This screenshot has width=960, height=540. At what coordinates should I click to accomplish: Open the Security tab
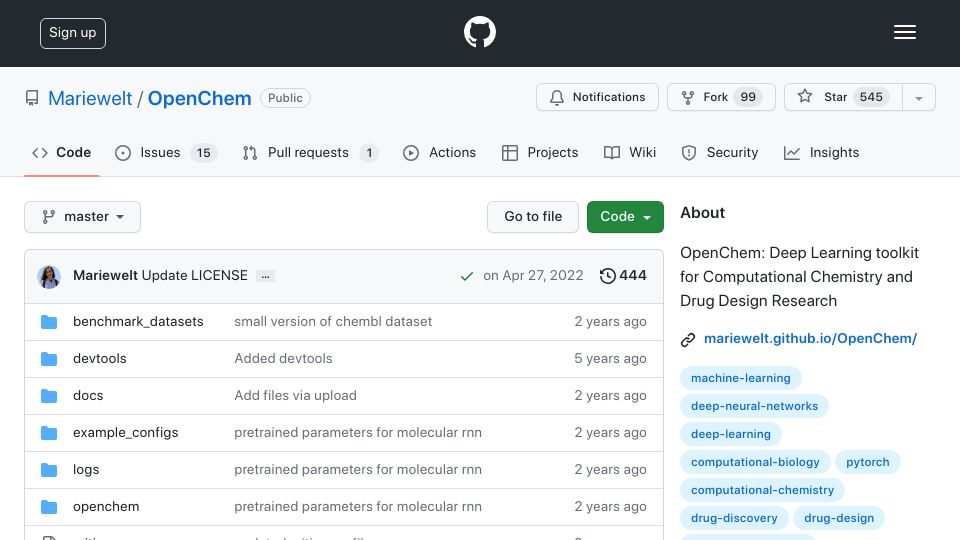(x=719, y=152)
